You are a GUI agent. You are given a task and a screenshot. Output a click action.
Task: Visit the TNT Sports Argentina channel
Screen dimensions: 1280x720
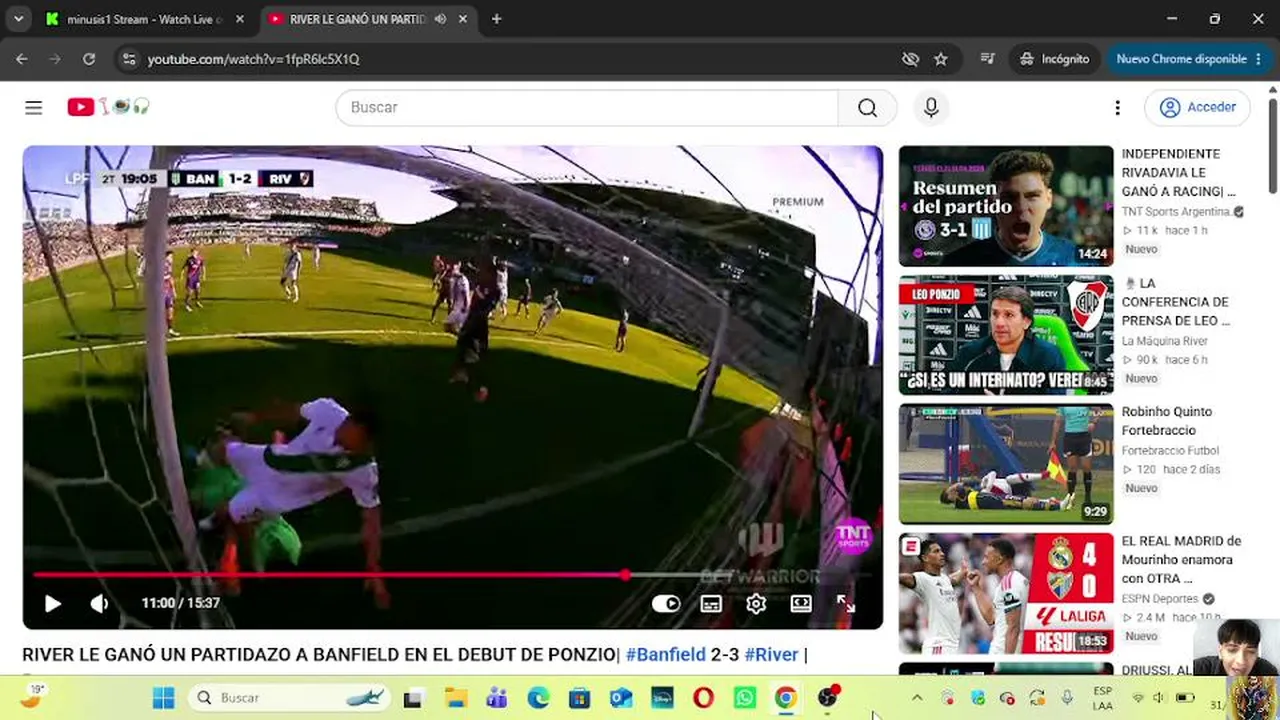coord(1176,212)
